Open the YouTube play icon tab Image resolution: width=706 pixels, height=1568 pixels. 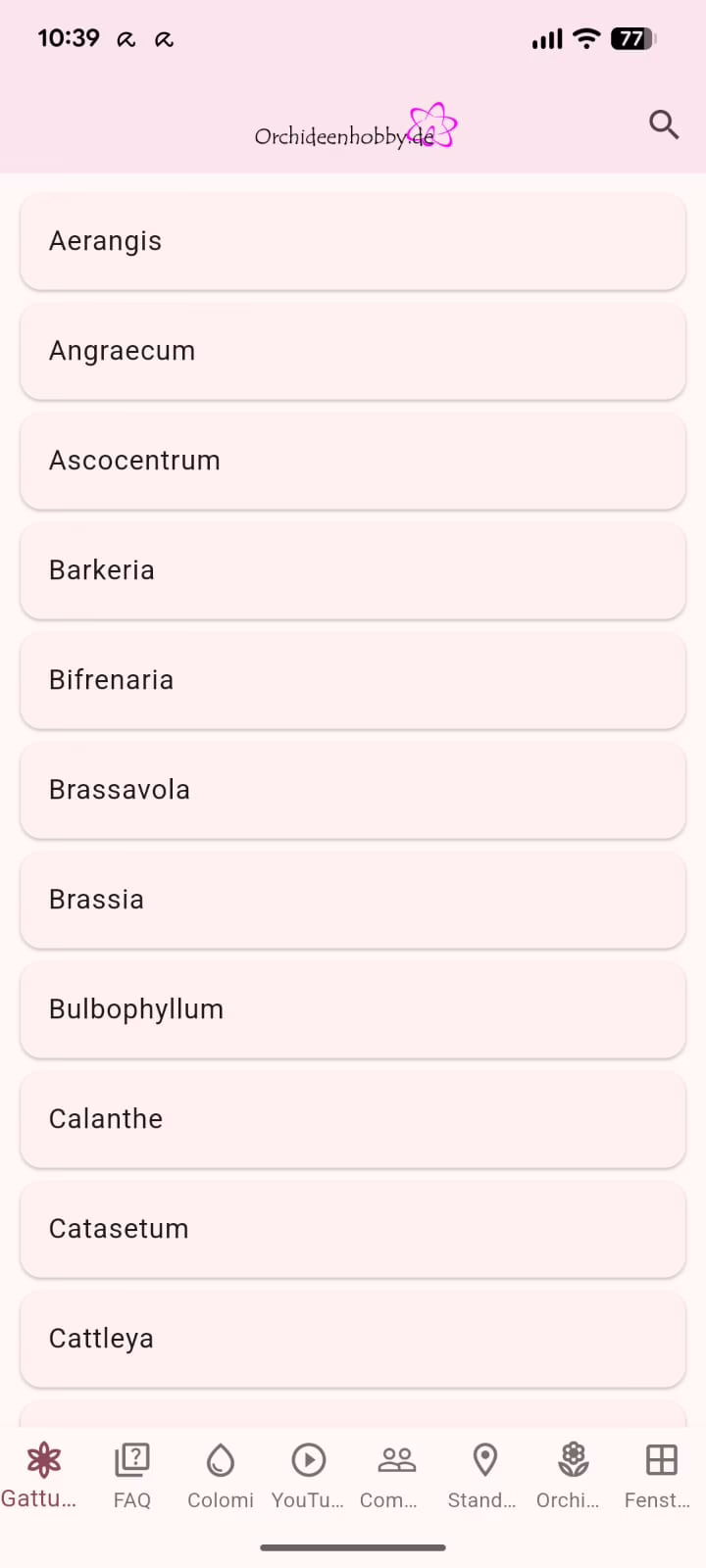tap(309, 1460)
